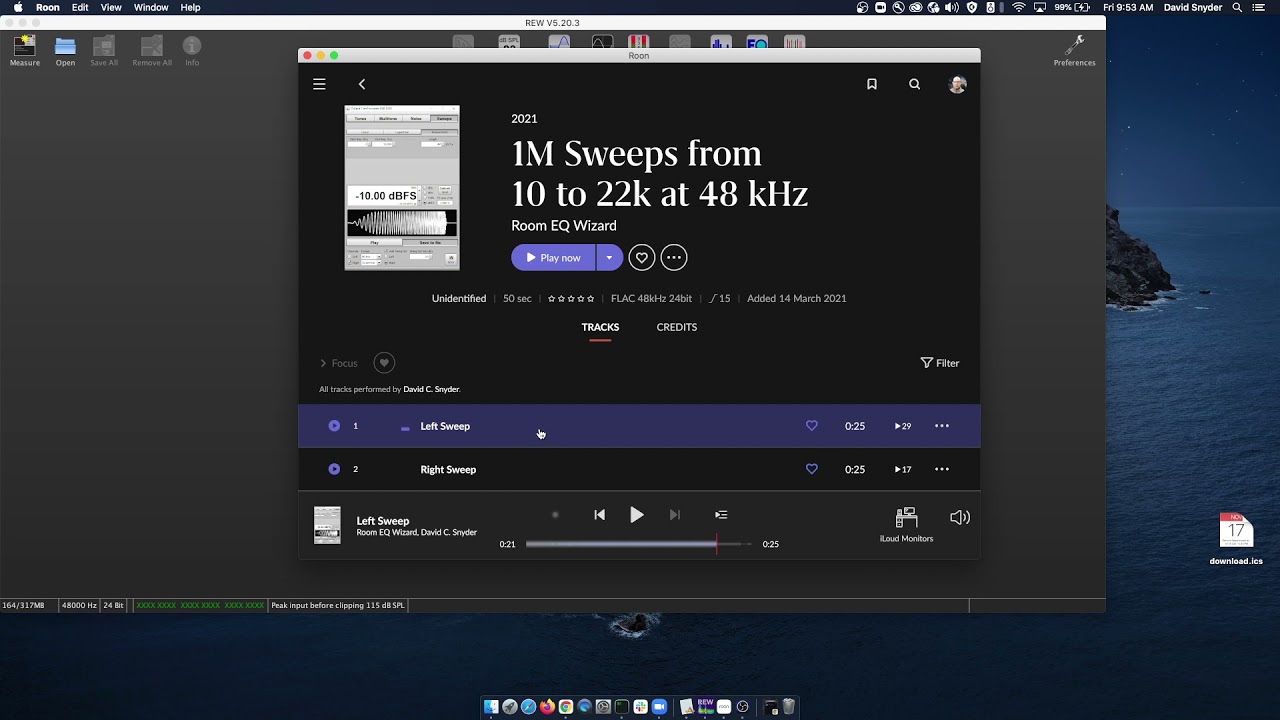This screenshot has width=1280, height=720.
Task: Switch to TRACKS tab
Action: (x=600, y=327)
